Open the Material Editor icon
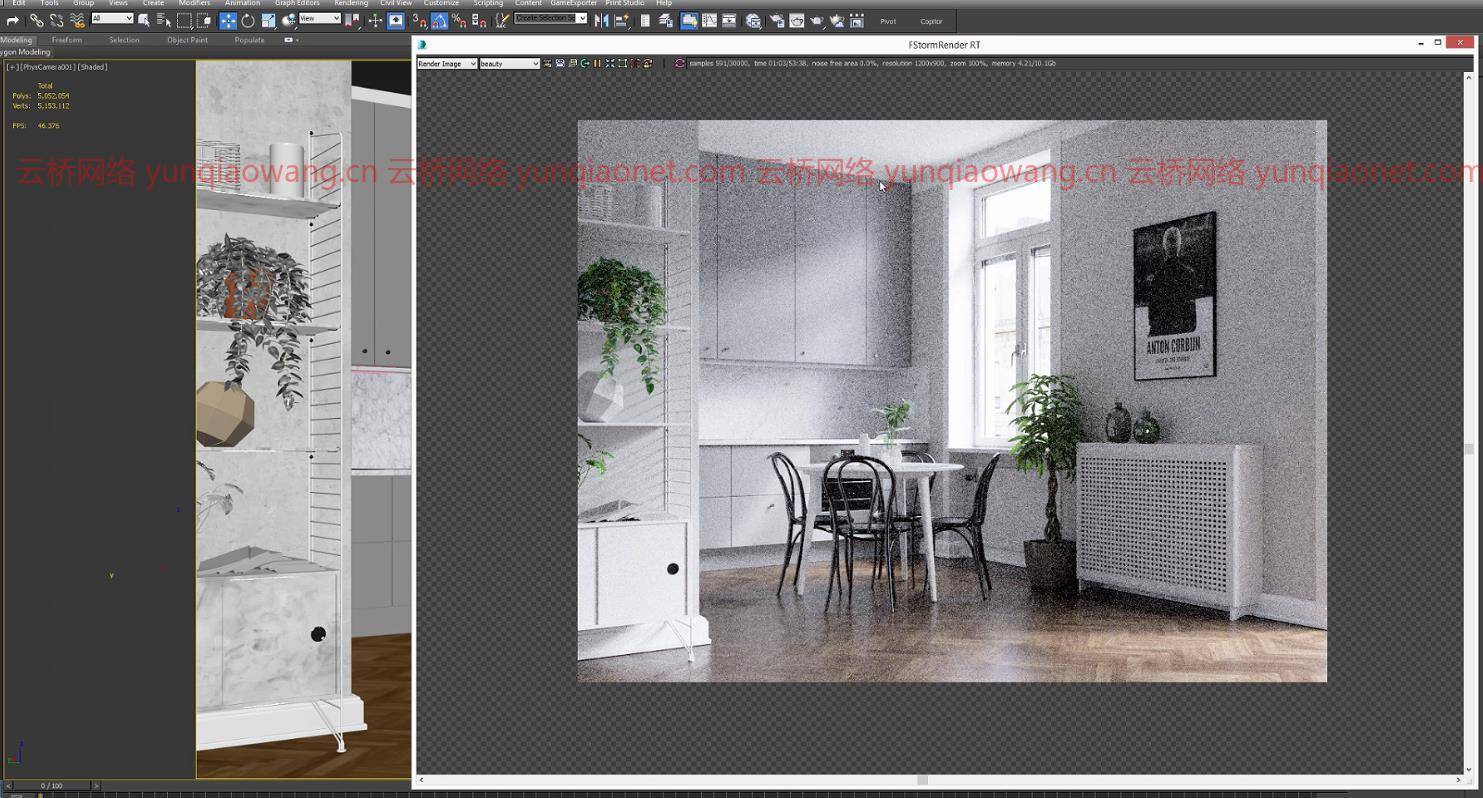Viewport: 1483px width, 798px height. 753,20
